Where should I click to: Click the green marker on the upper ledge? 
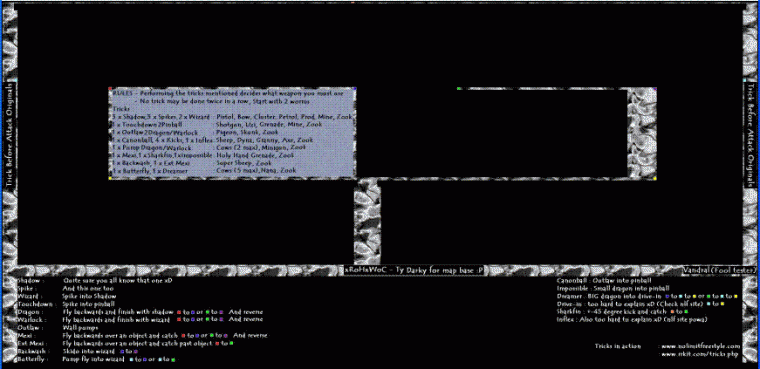coord(459,88)
